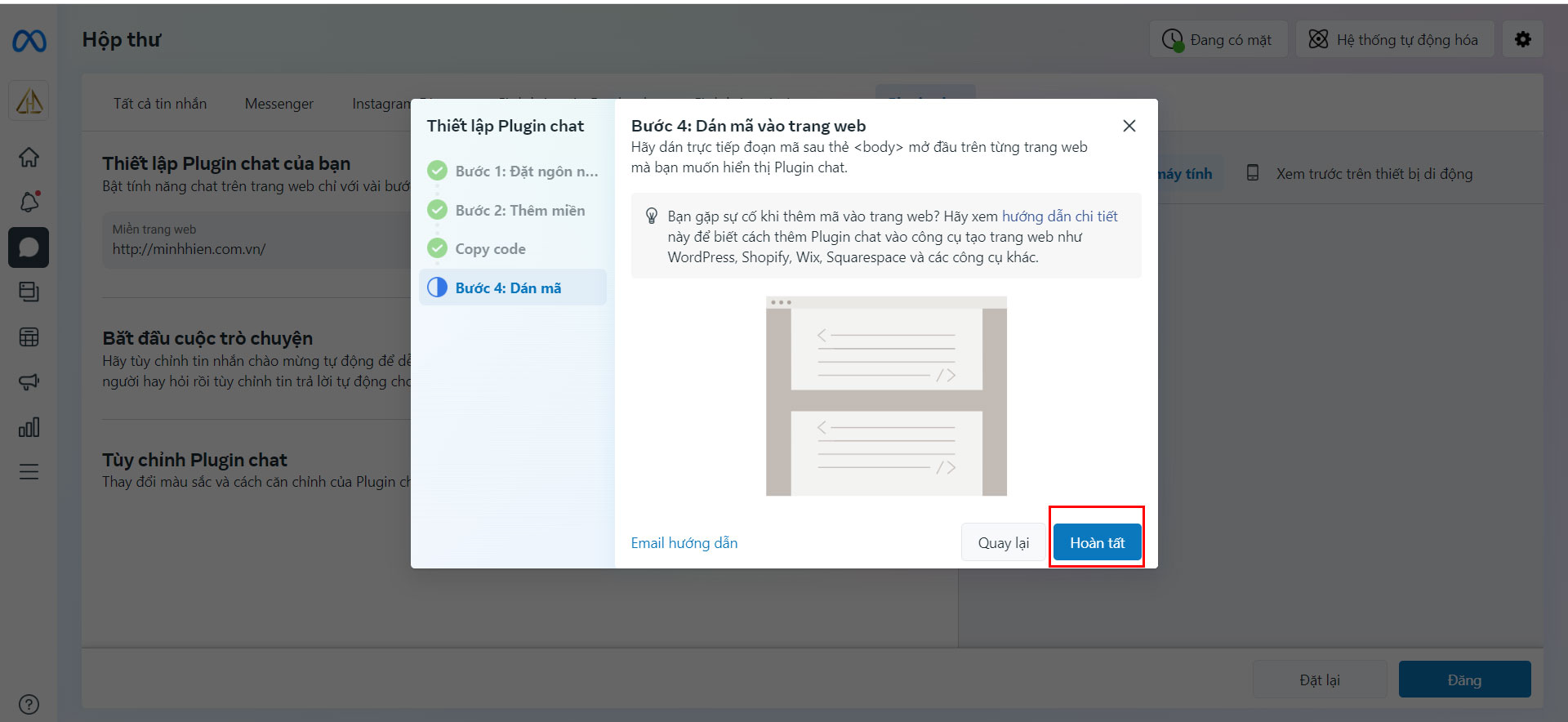The width and height of the screenshot is (1568, 722).
Task: Click the help question mark icon
Action: pyautogui.click(x=29, y=704)
